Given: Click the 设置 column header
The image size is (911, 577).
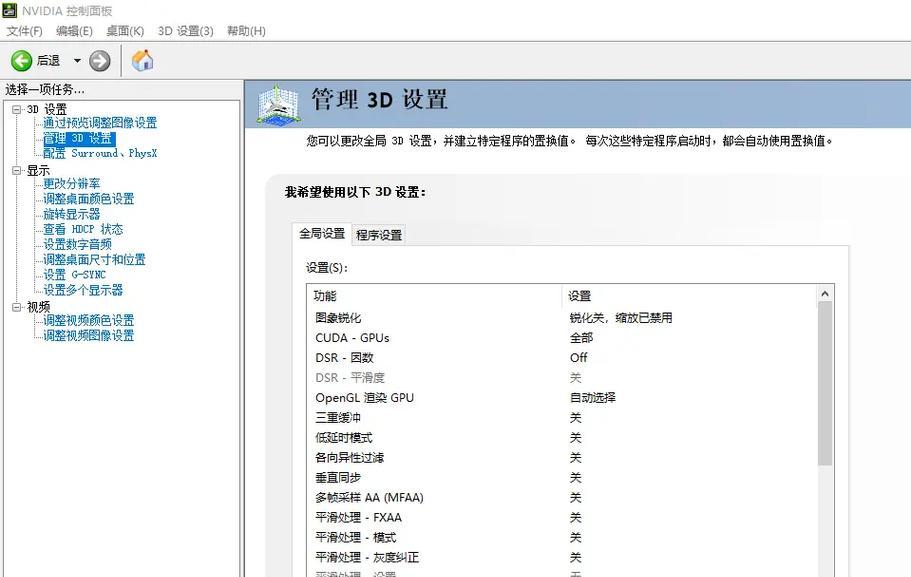Looking at the screenshot, I should click(x=690, y=296).
